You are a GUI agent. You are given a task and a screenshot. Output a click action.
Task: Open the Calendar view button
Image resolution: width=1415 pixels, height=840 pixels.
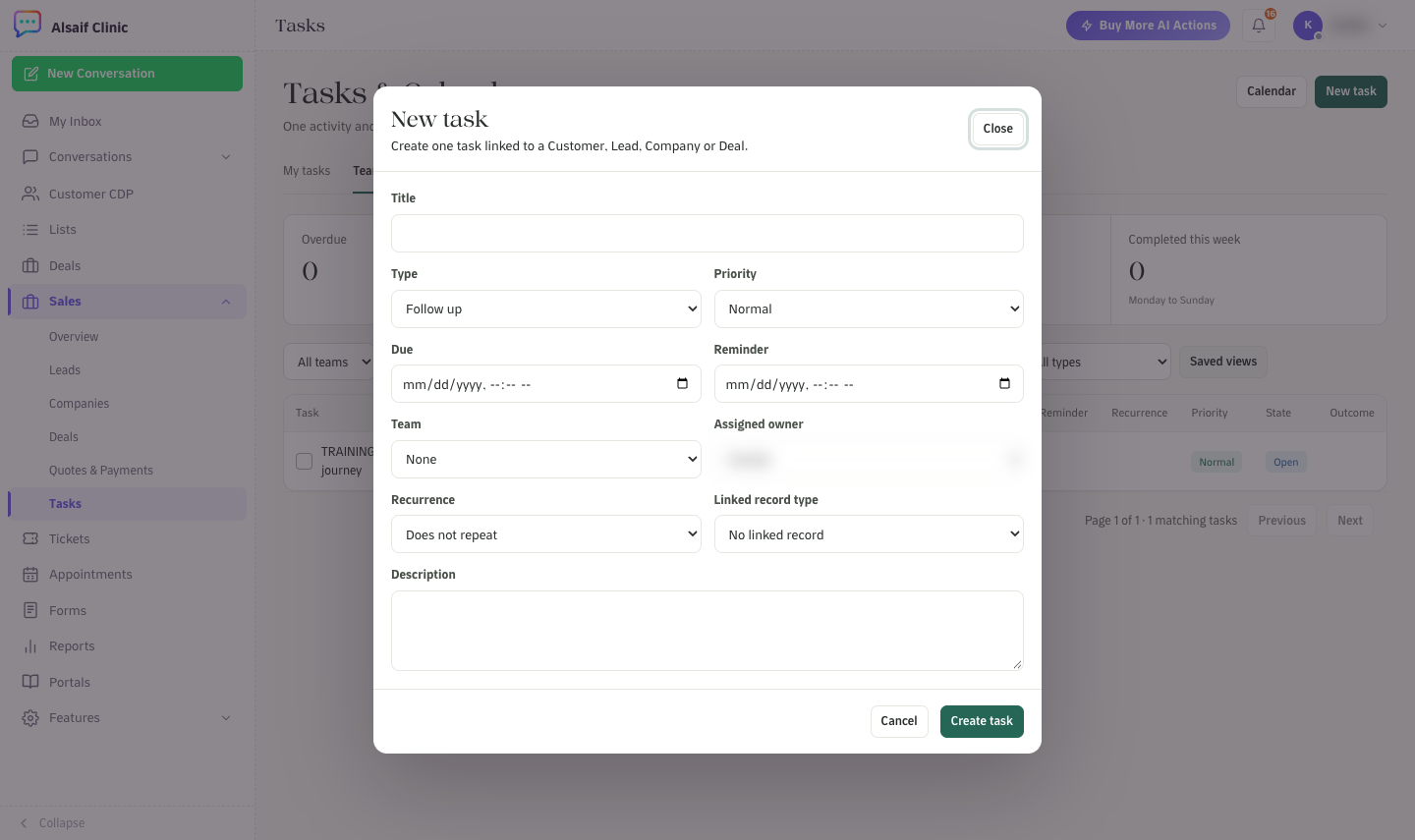[1272, 91]
